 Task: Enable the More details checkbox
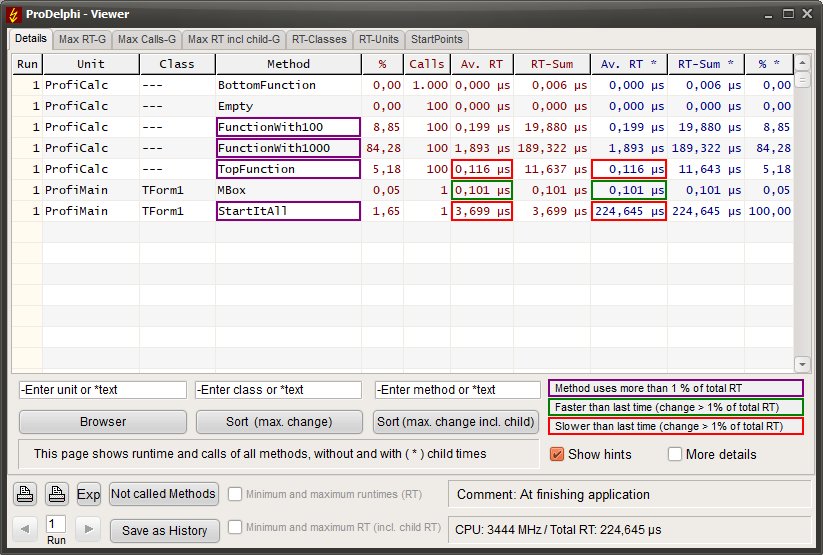click(x=675, y=454)
